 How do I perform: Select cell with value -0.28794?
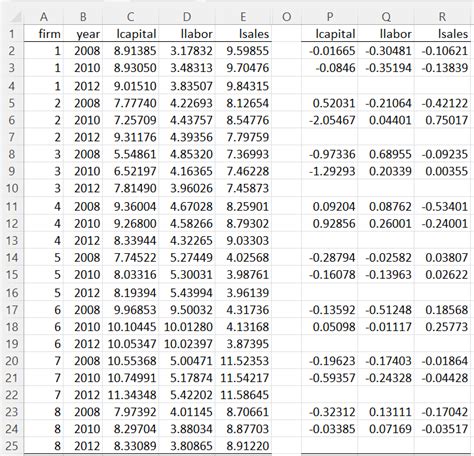point(329,257)
